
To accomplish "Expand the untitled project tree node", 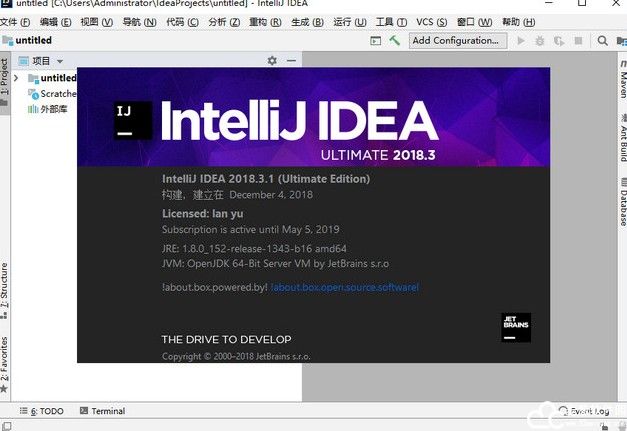I will click(x=16, y=78).
